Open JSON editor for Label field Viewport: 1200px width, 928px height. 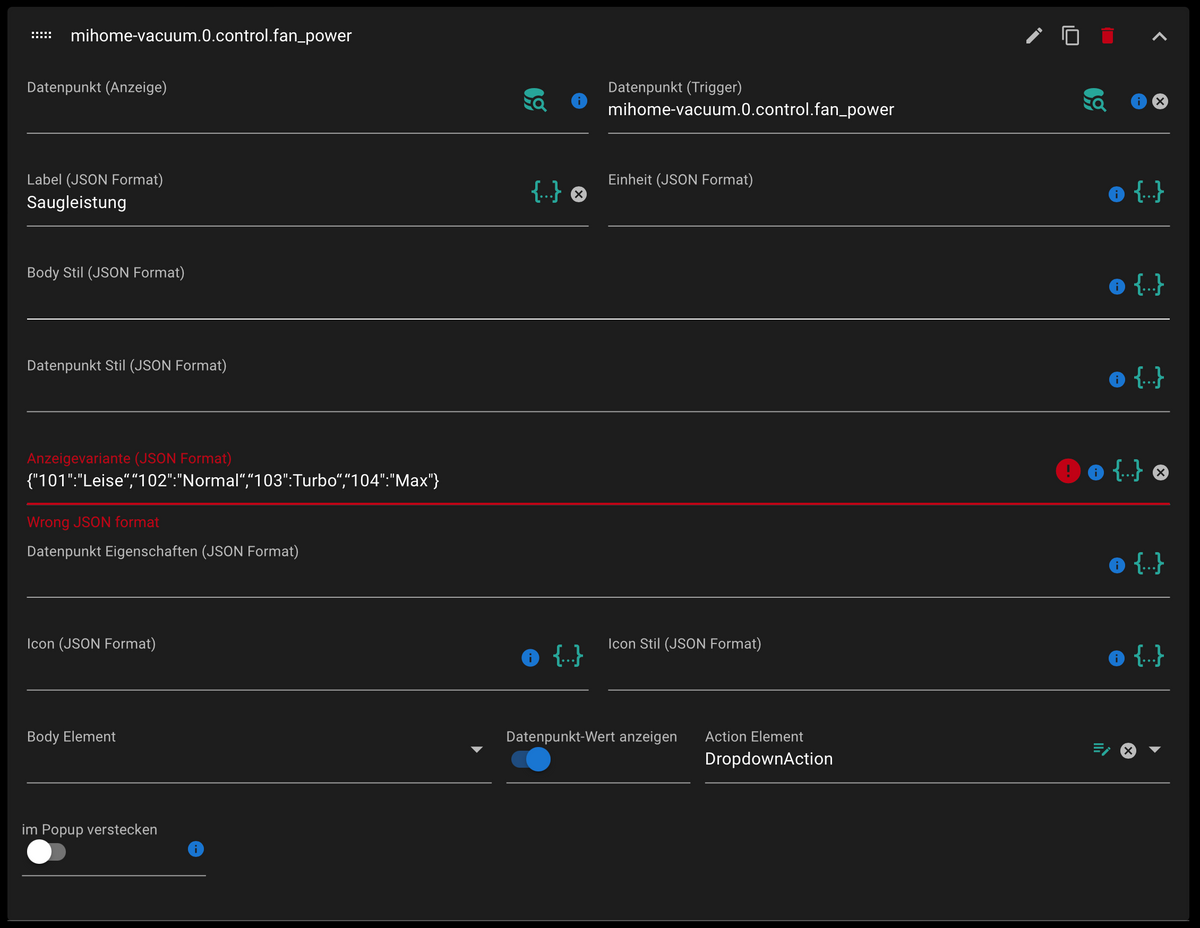click(x=546, y=193)
